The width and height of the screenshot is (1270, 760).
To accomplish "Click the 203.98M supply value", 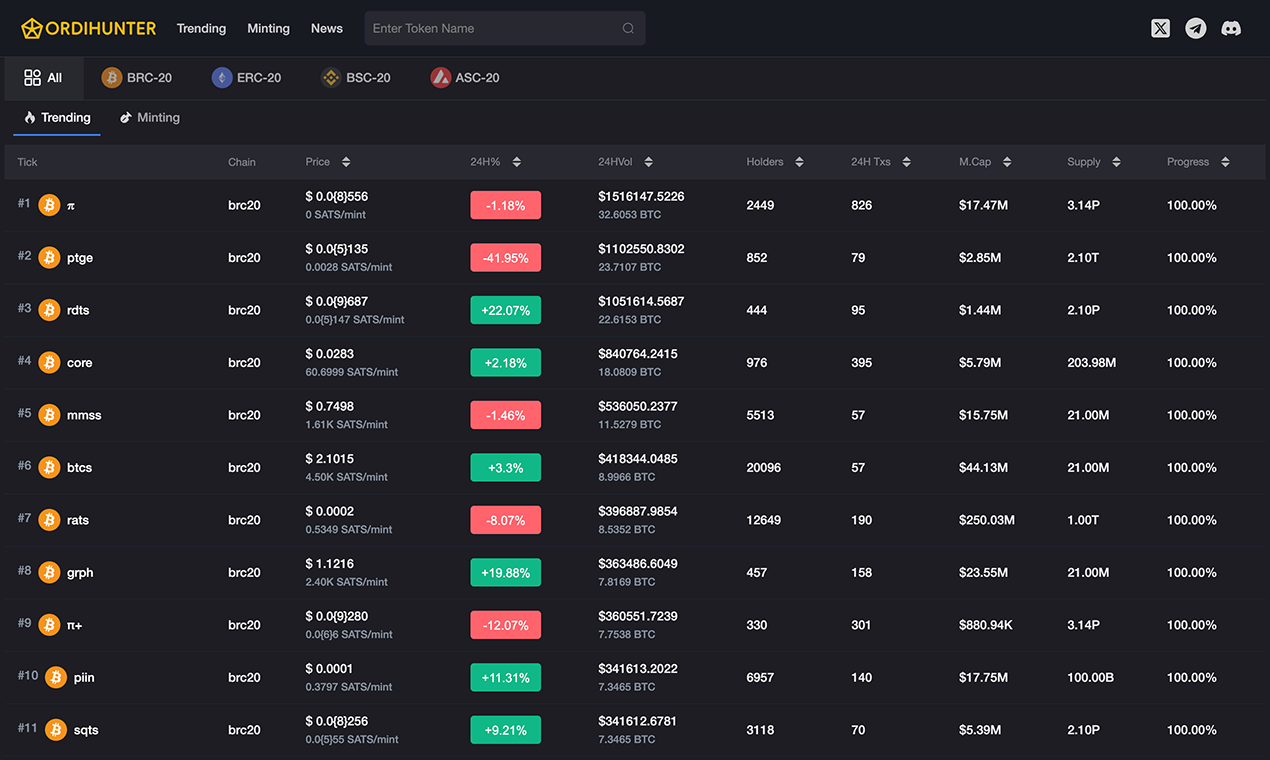I will (x=1092, y=362).
